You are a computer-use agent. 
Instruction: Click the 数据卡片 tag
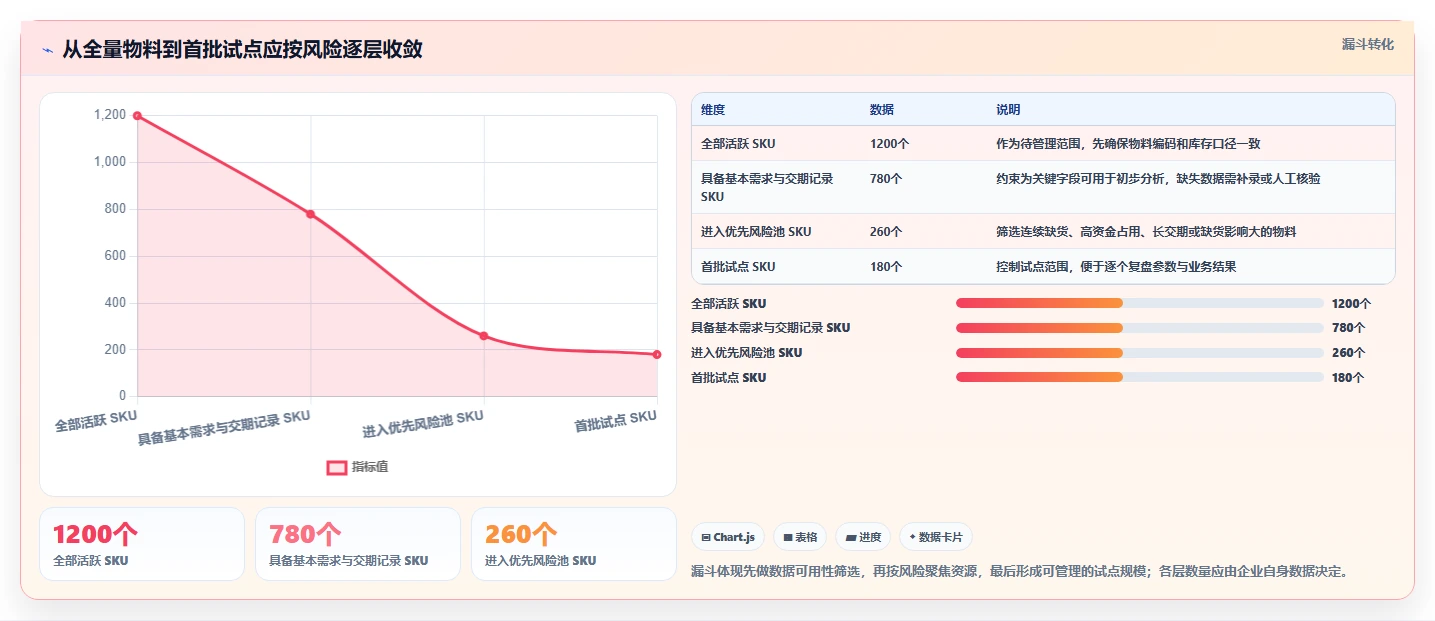coord(936,537)
